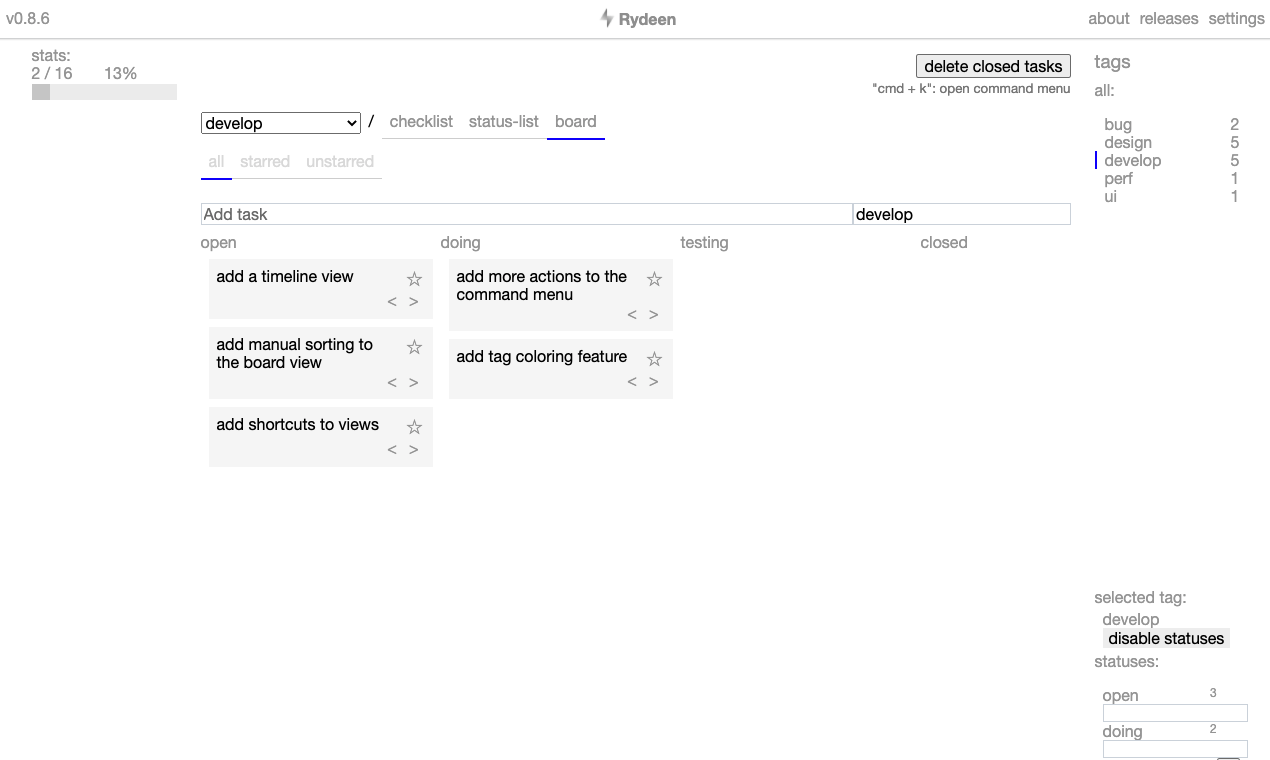Click the Rydeen lightning logo

(x=606, y=18)
